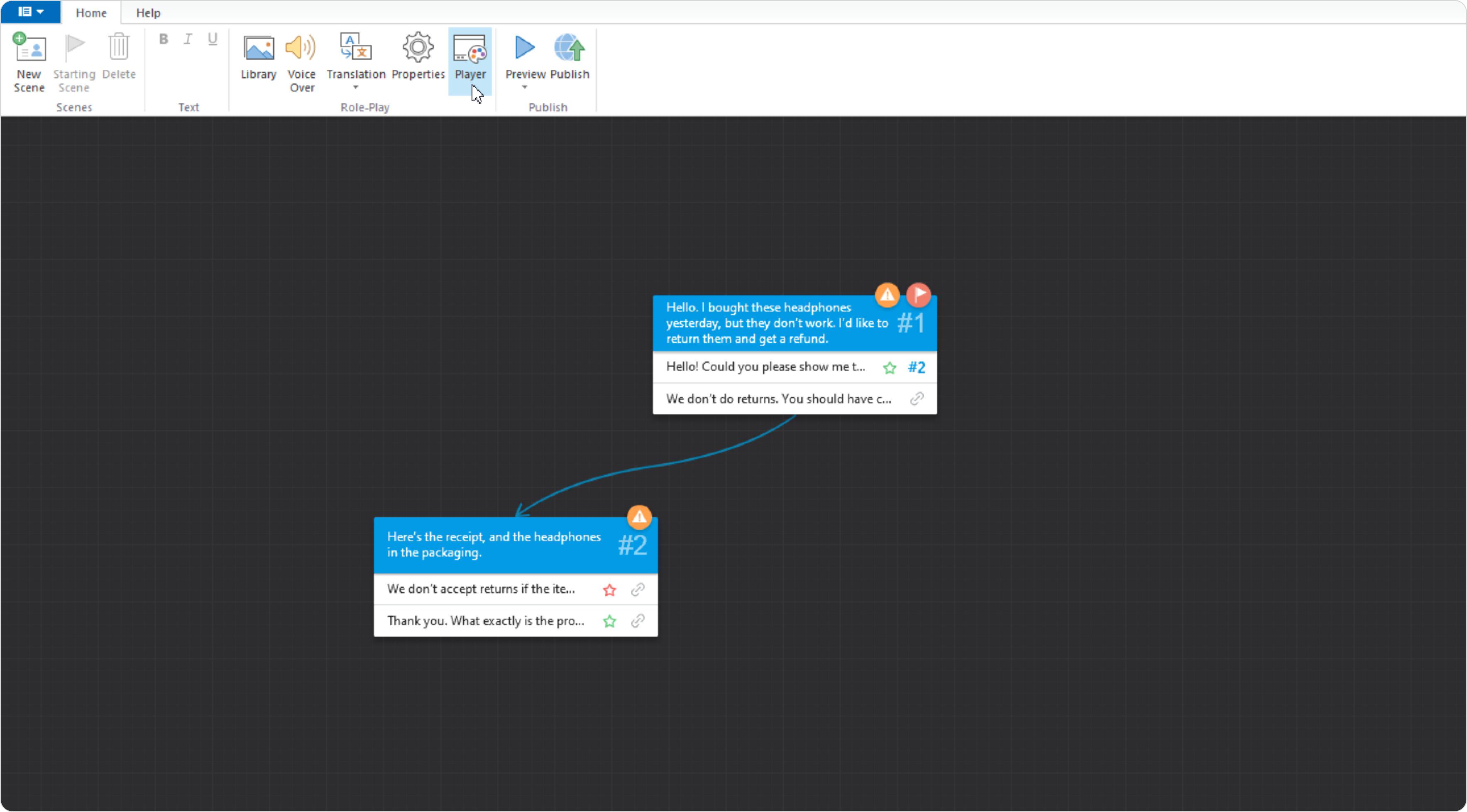
Task: Open the blue application menu dropdown
Action: point(31,12)
